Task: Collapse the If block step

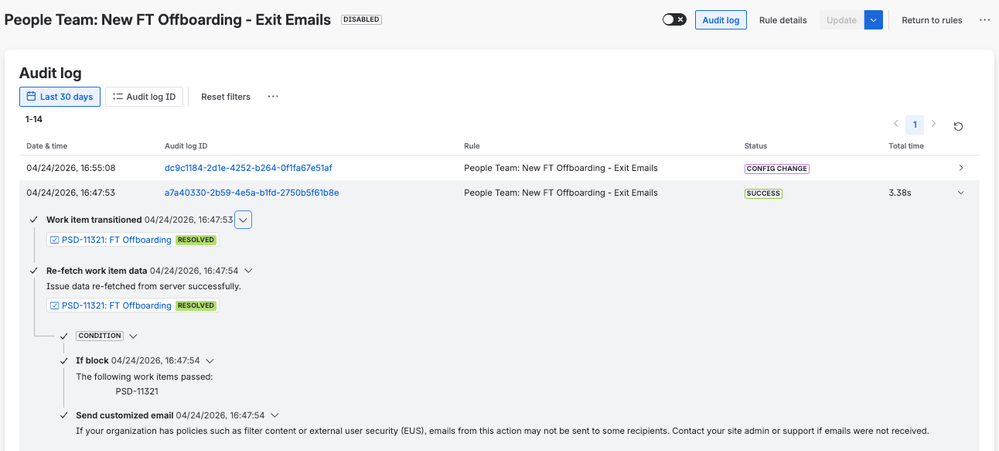Action: 210,361
